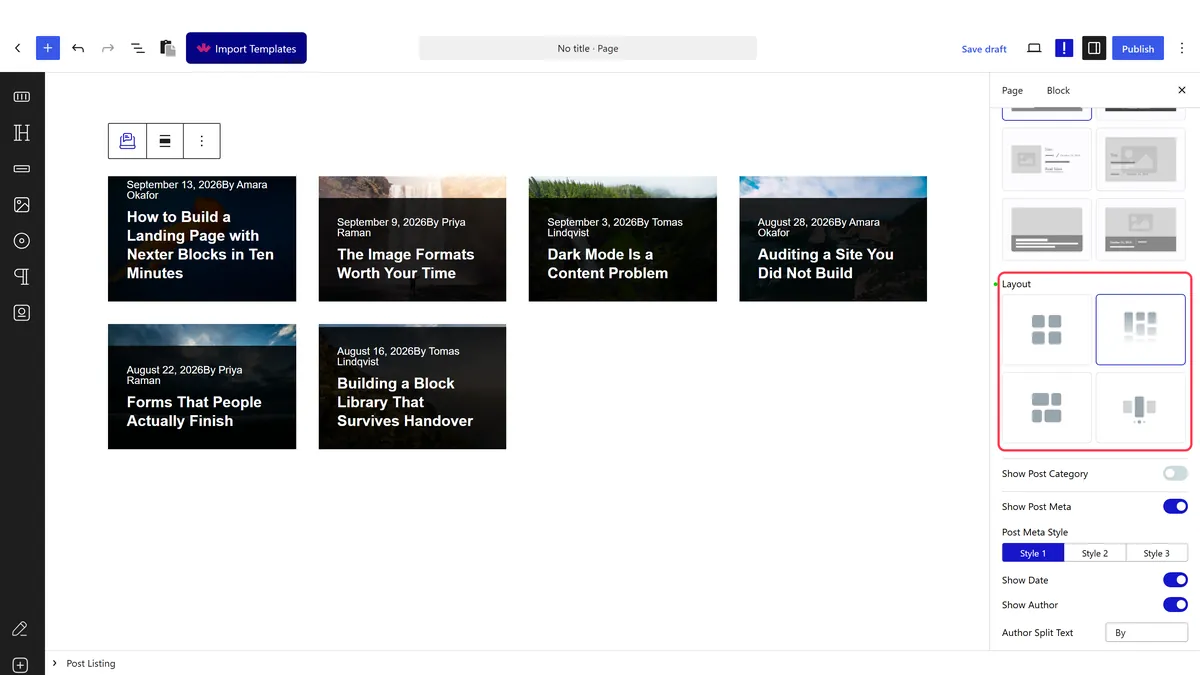Screen dimensions: 1200x675
Task: Select the Heading block icon in sidebar
Action: coord(22,133)
